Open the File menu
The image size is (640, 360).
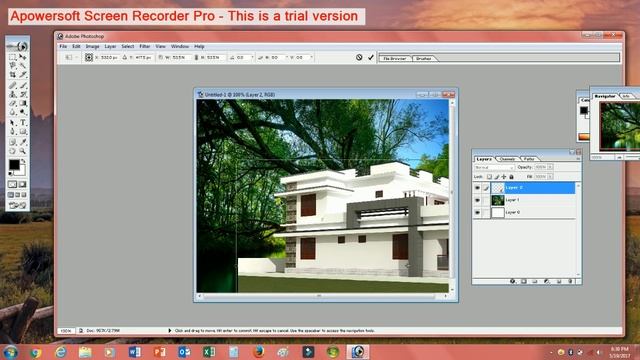[x=63, y=47]
